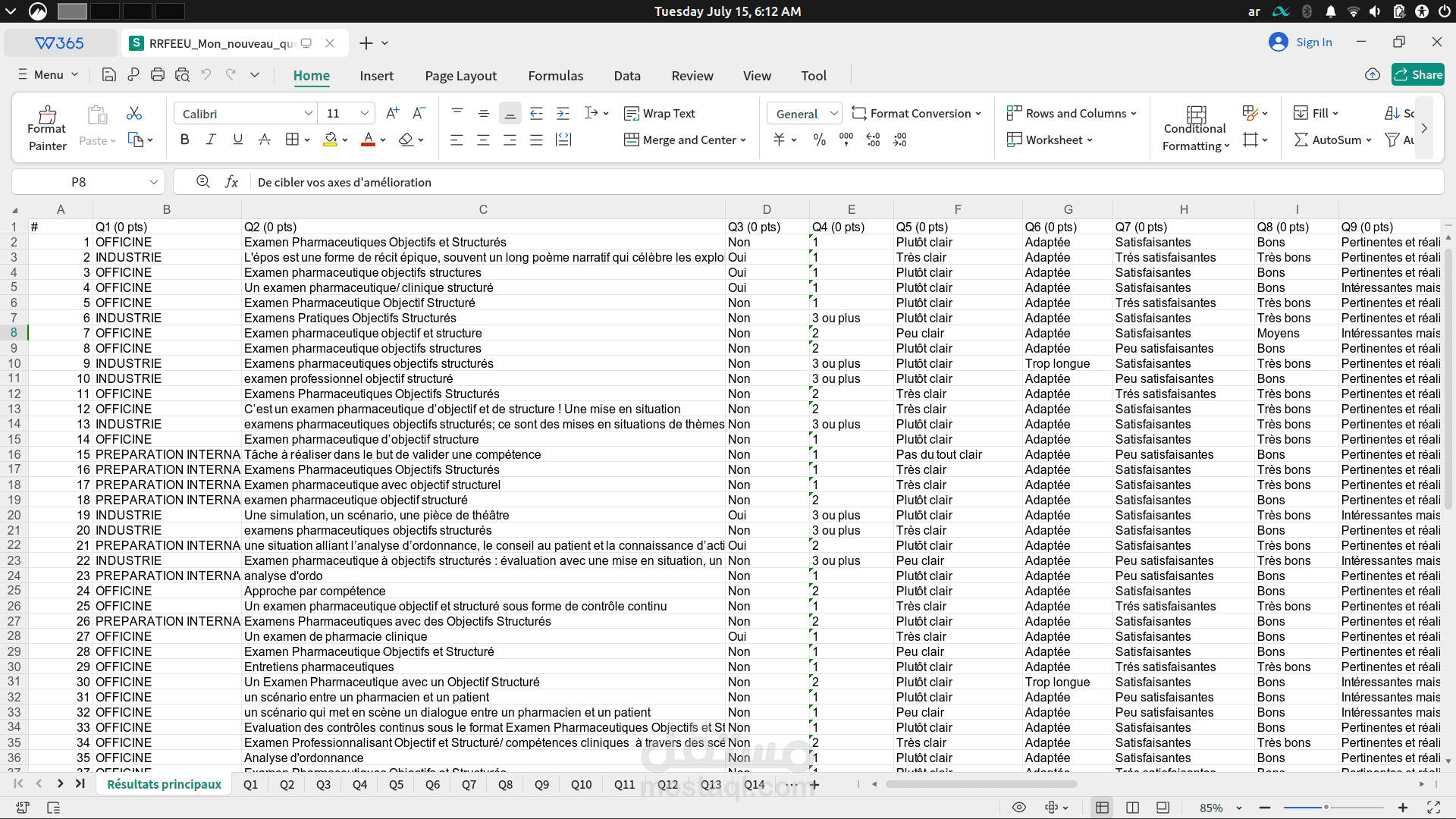Click the formula bar input field

click(758, 182)
